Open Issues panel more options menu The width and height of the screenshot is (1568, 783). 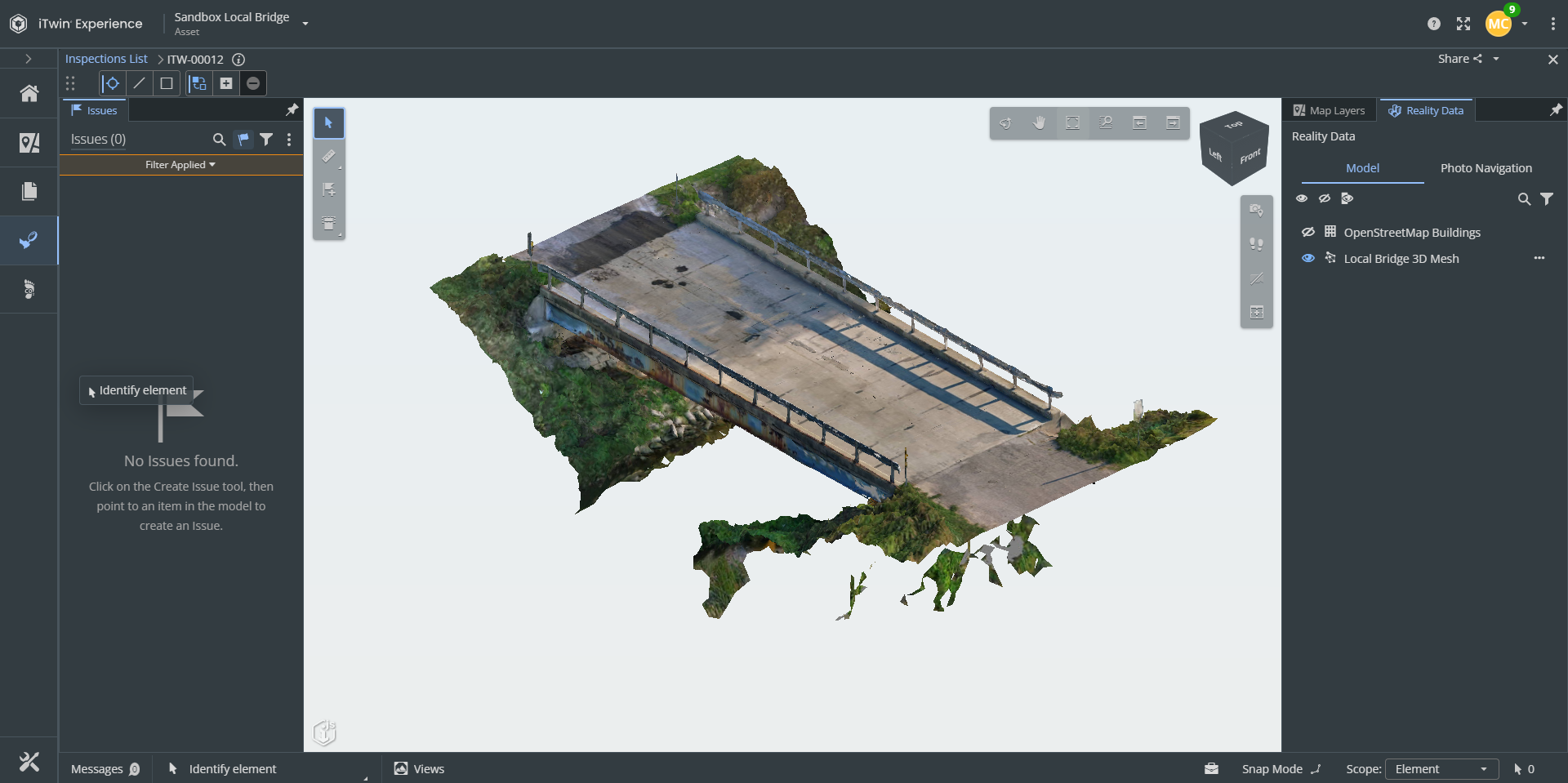point(289,140)
